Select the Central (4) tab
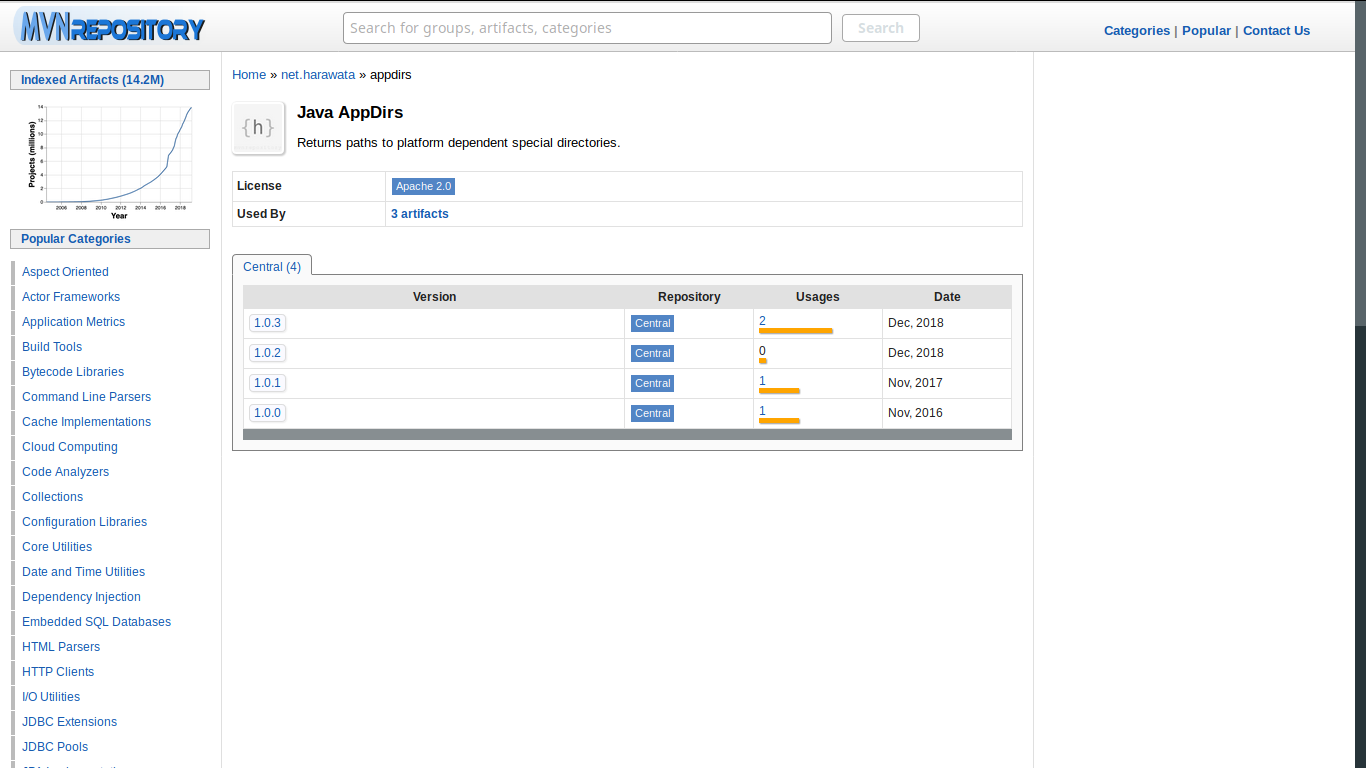 (x=272, y=266)
